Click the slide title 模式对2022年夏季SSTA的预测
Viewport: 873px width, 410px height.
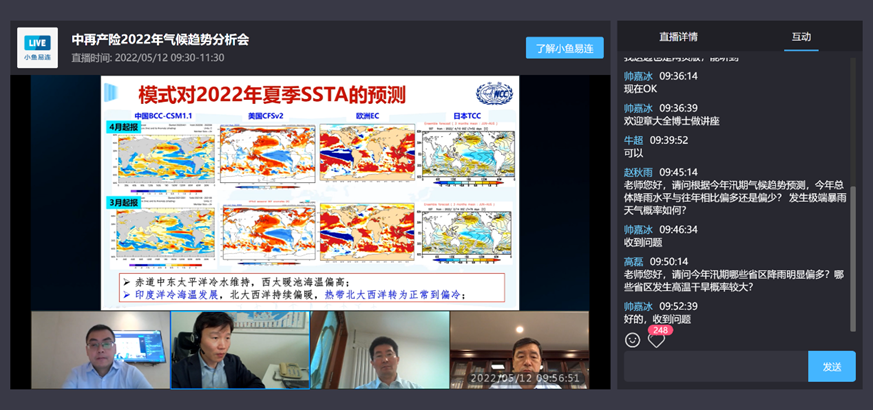(272, 94)
